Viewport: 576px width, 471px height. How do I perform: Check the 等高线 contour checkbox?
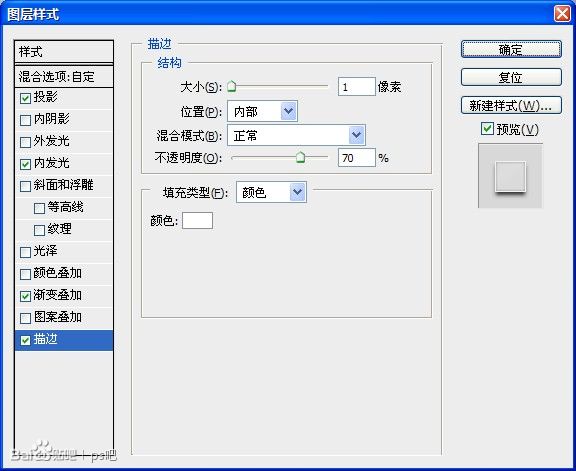[39, 208]
